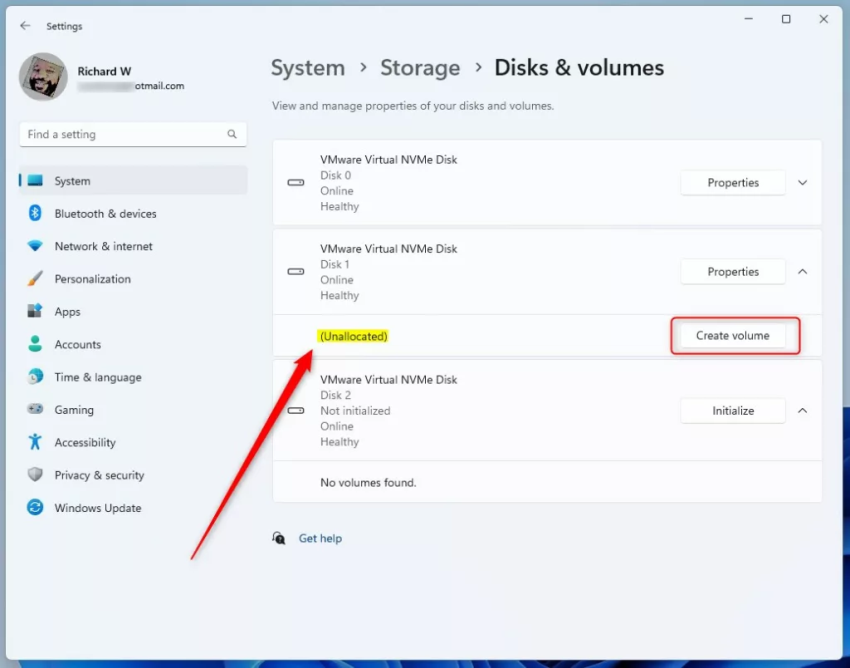Open Network & internet settings icon
This screenshot has width=850, height=668.
(35, 246)
